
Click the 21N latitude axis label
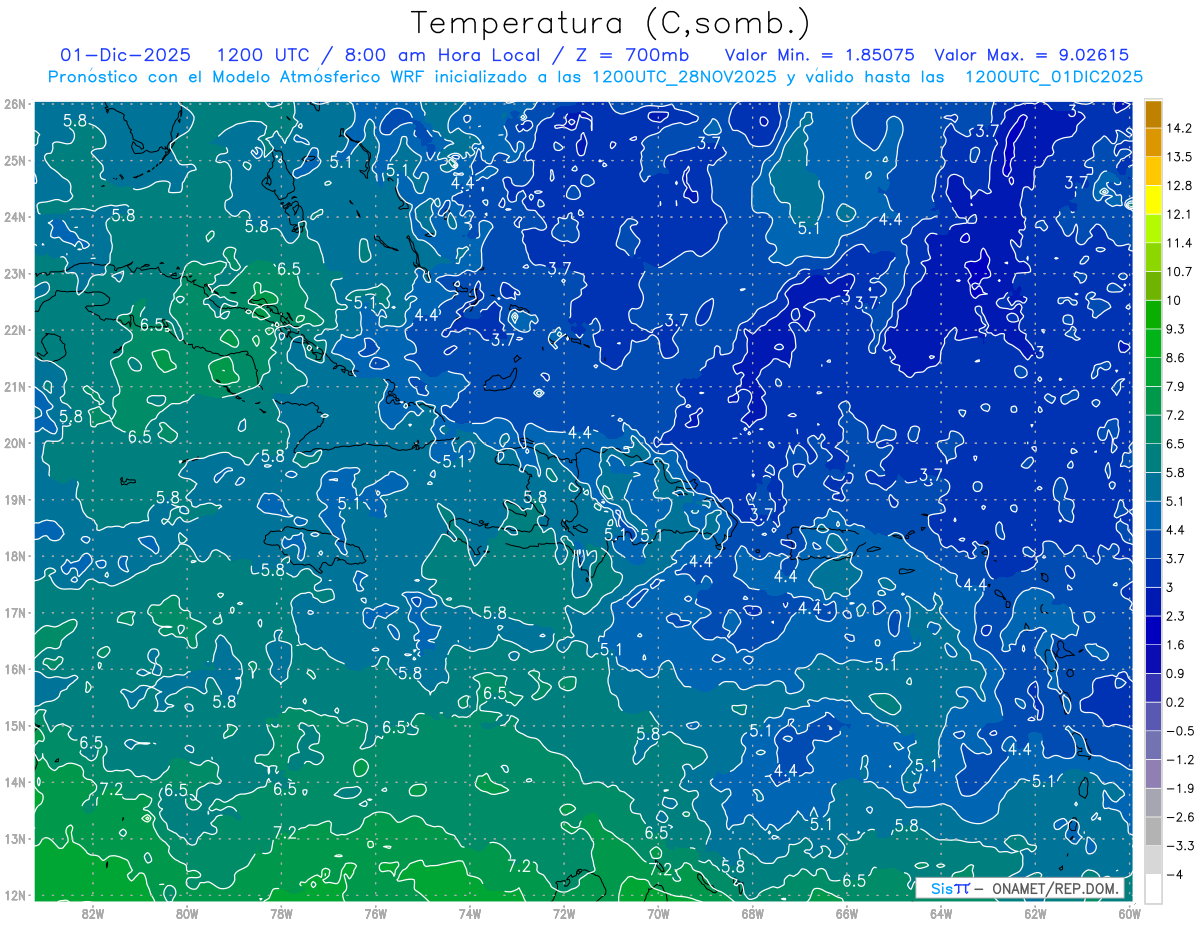pyautogui.click(x=15, y=386)
